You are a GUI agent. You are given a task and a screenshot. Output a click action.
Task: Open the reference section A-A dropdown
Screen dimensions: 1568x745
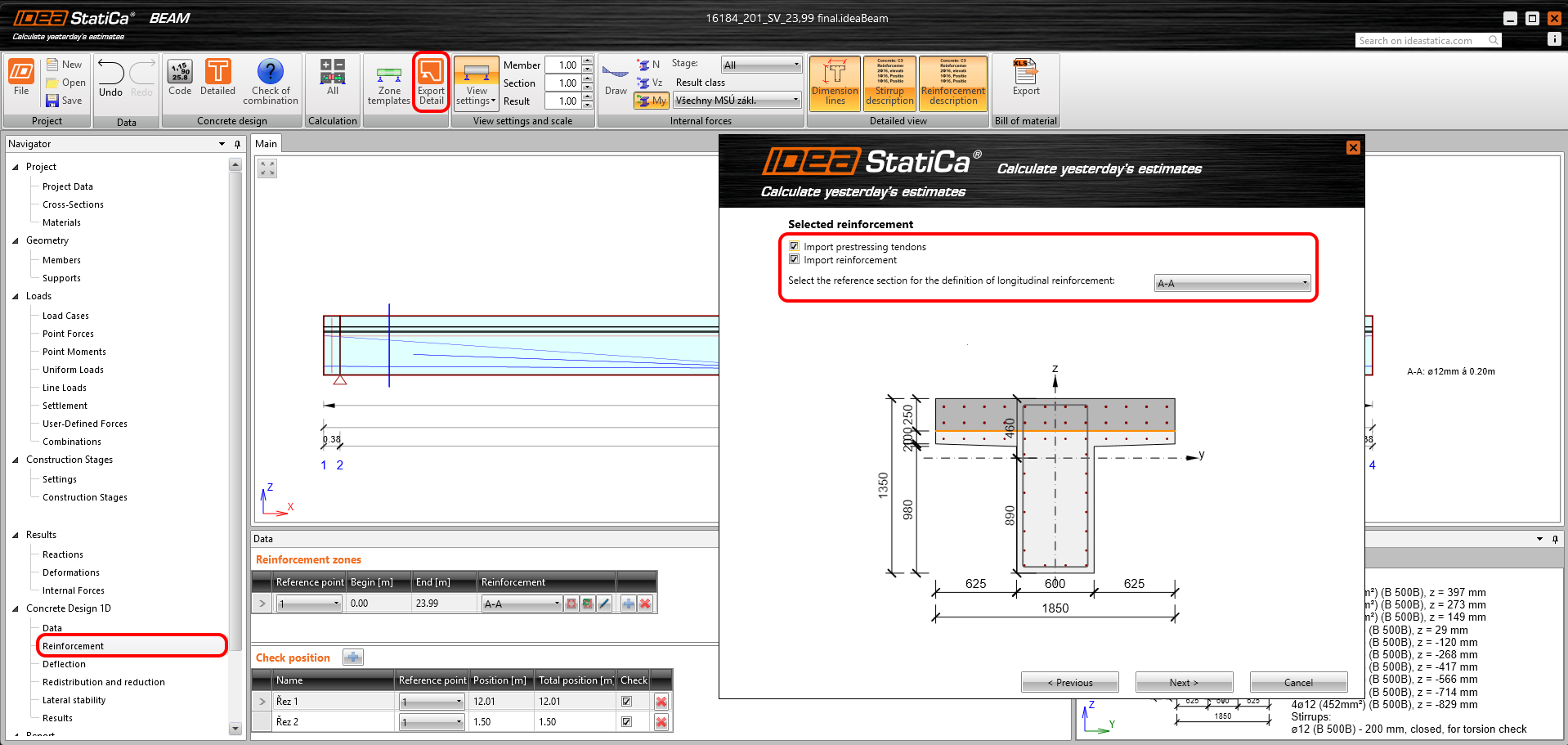click(x=1232, y=283)
